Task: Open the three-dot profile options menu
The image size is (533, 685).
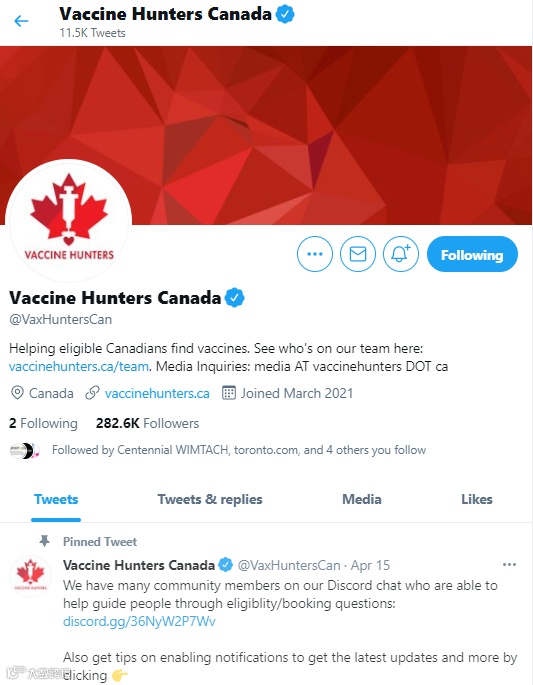Action: tap(315, 254)
